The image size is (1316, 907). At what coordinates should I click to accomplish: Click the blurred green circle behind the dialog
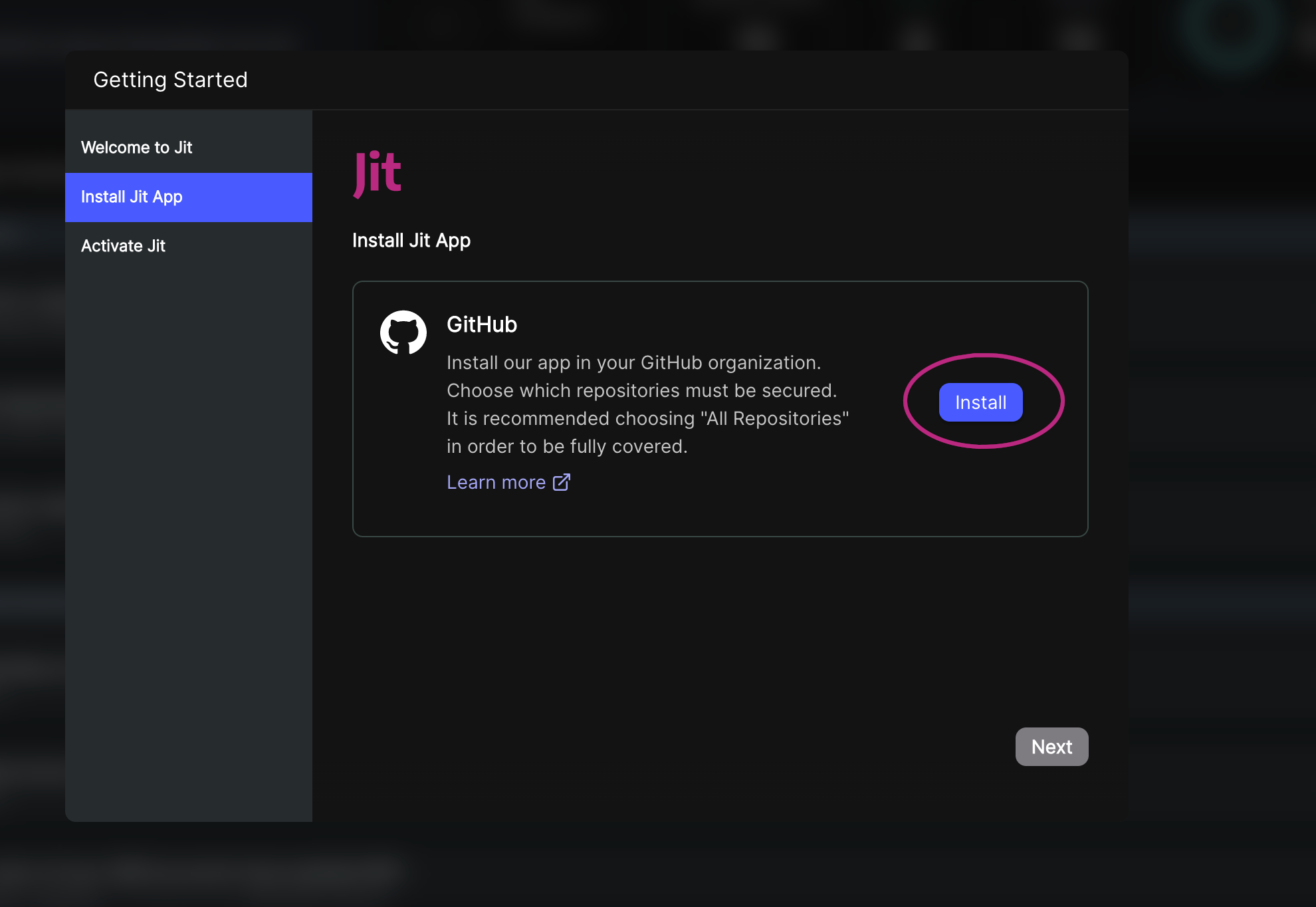[1231, 27]
